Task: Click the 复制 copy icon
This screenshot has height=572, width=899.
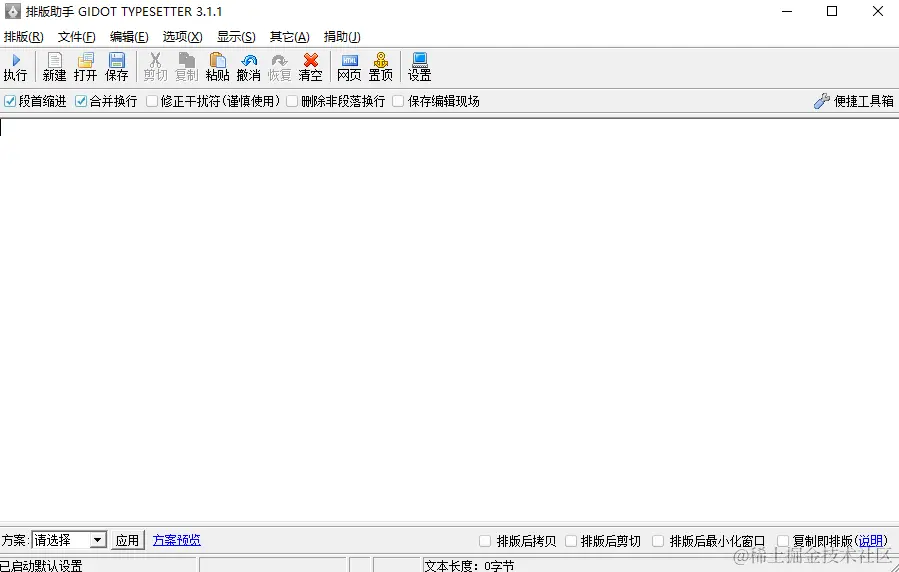Action: click(186, 67)
